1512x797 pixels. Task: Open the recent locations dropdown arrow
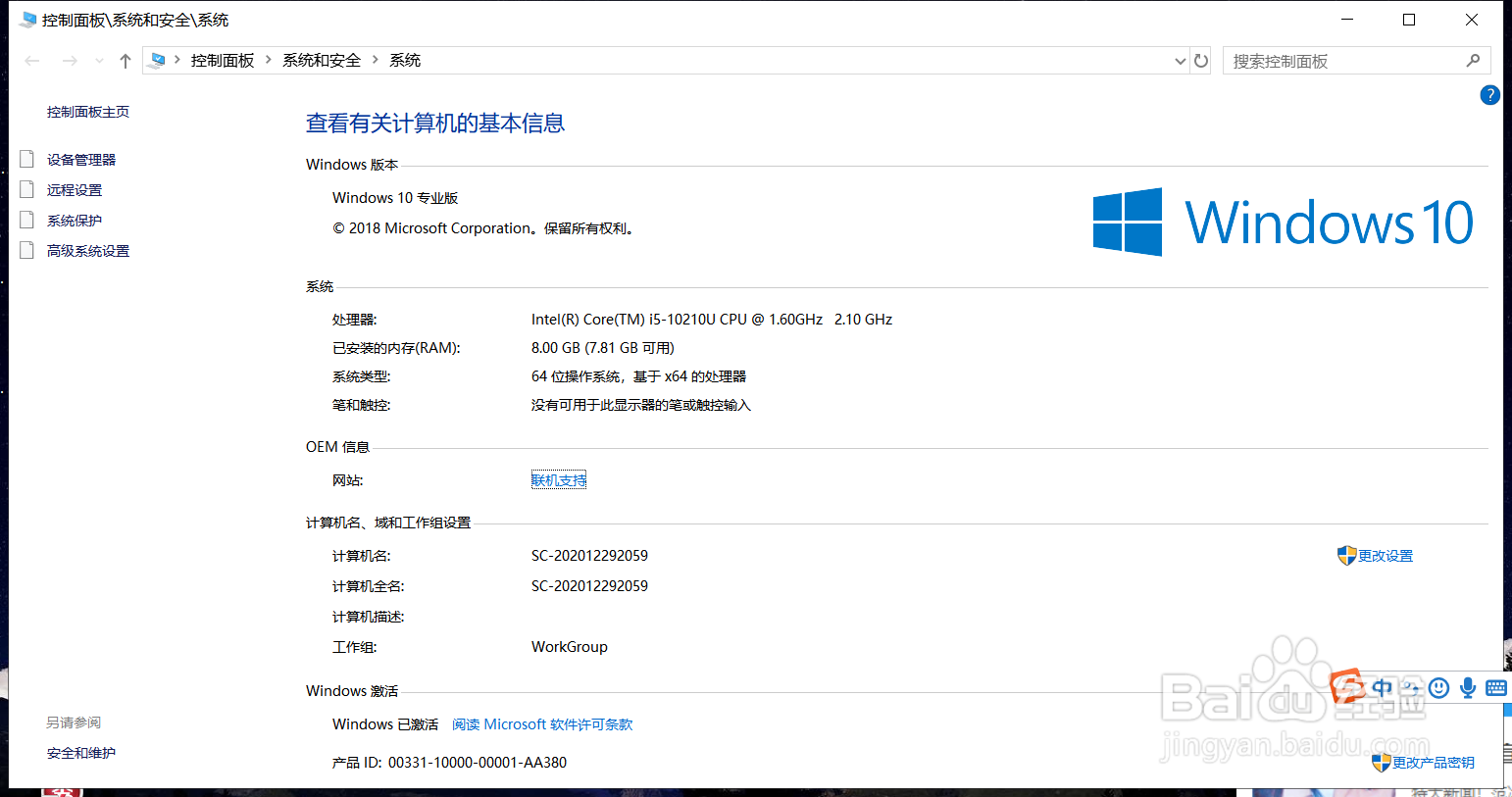pos(99,61)
